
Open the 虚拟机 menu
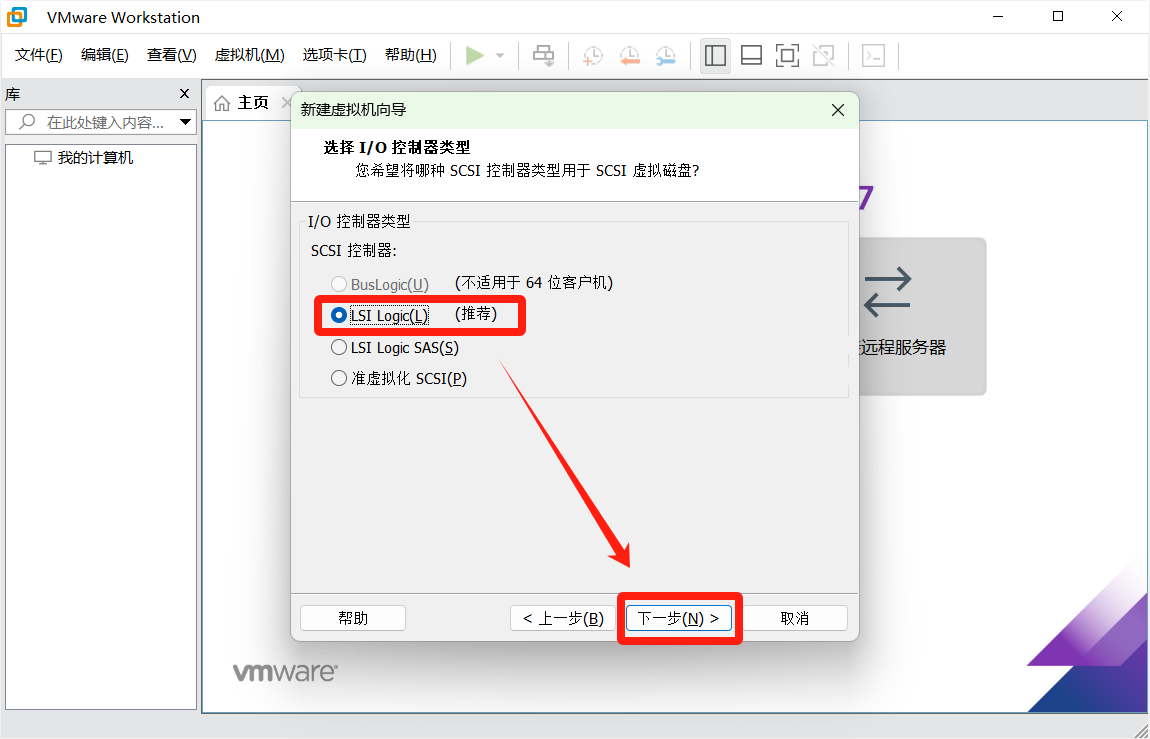(249, 55)
